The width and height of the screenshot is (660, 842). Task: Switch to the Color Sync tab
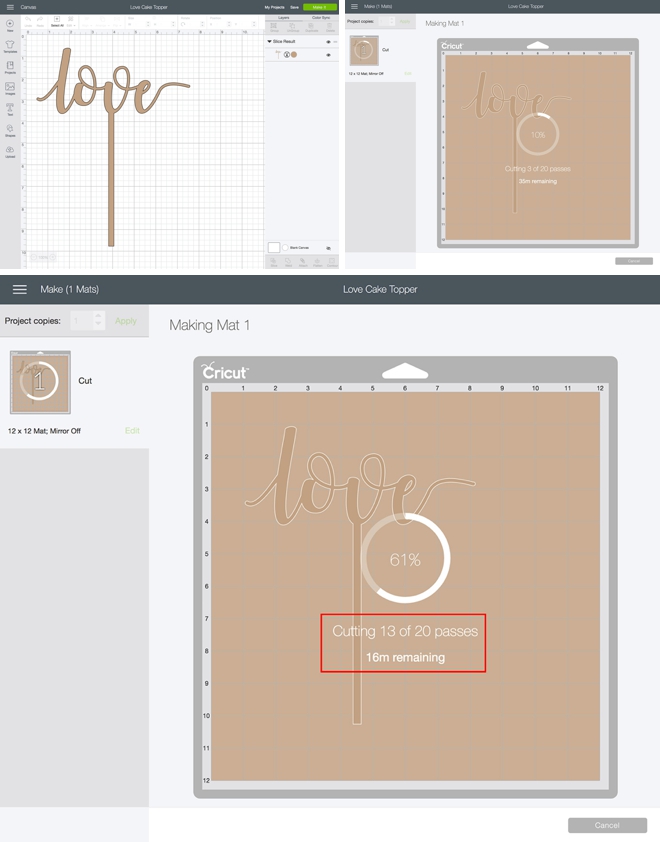(x=321, y=17)
